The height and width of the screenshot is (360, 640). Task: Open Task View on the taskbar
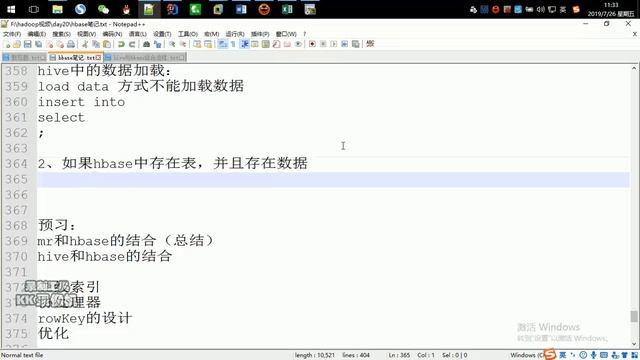point(34,9)
